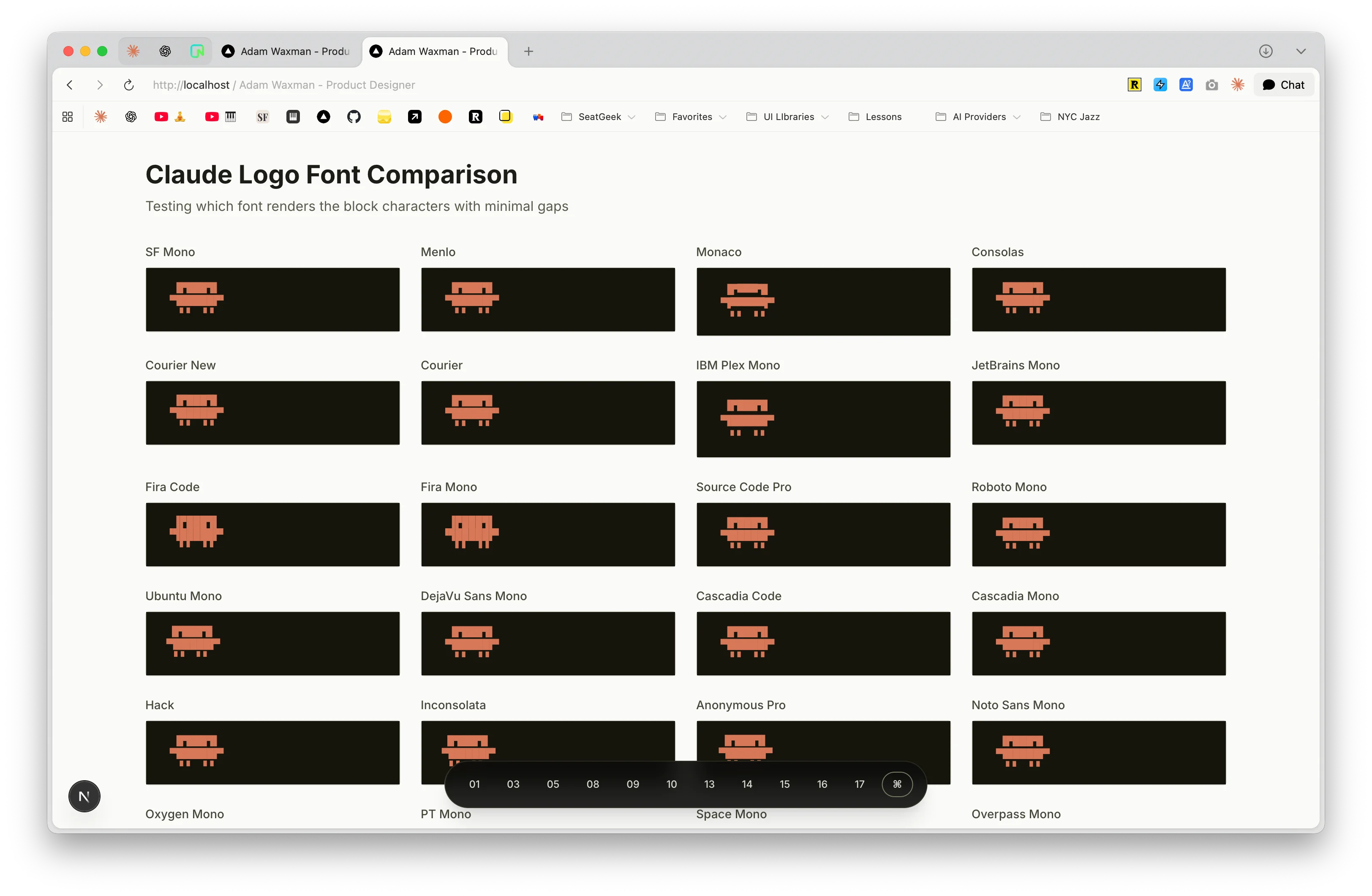The height and width of the screenshot is (896, 1372).
Task: Click the camera screenshot extension icon
Action: (1212, 85)
